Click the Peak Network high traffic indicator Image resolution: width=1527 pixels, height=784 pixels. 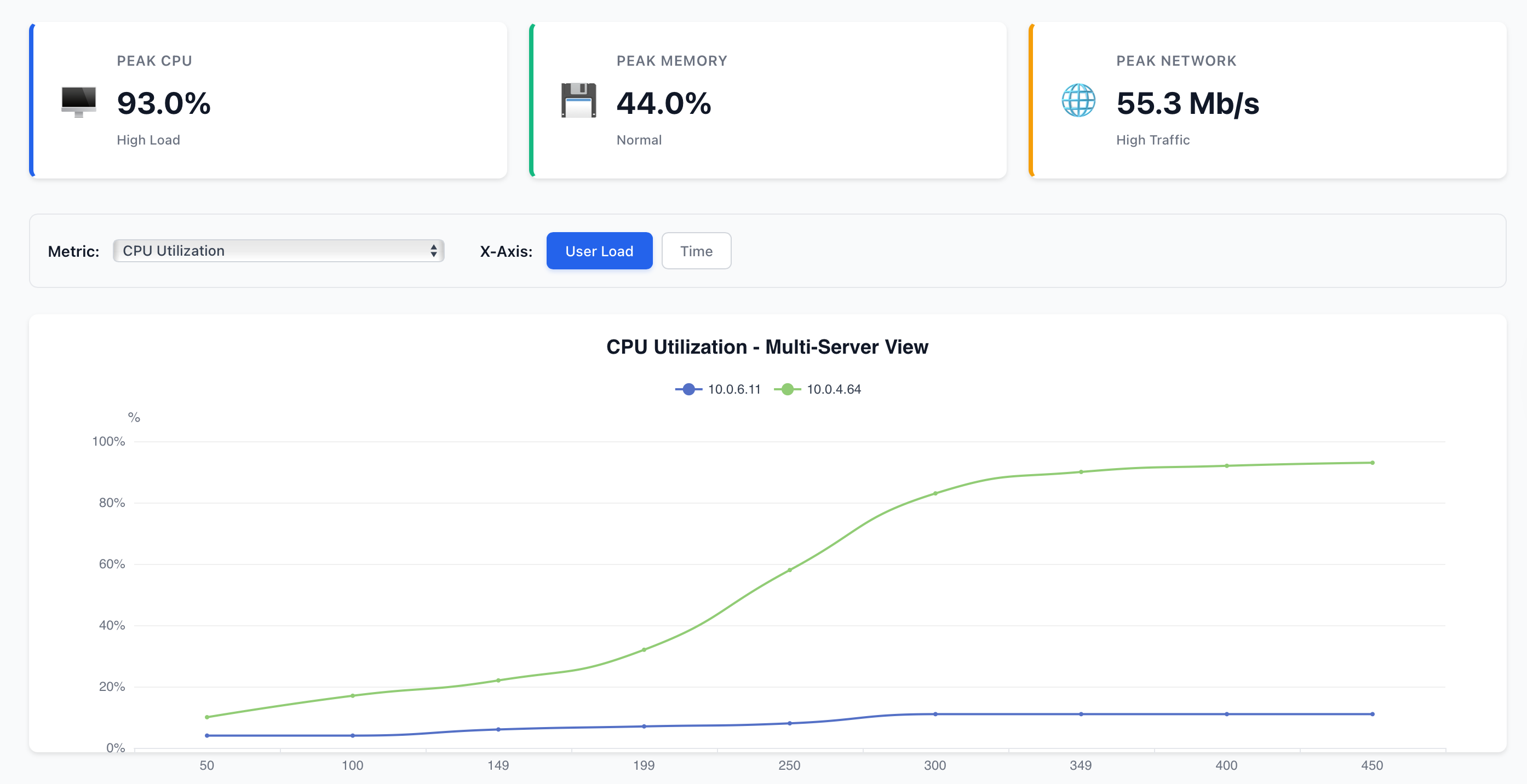click(1152, 140)
